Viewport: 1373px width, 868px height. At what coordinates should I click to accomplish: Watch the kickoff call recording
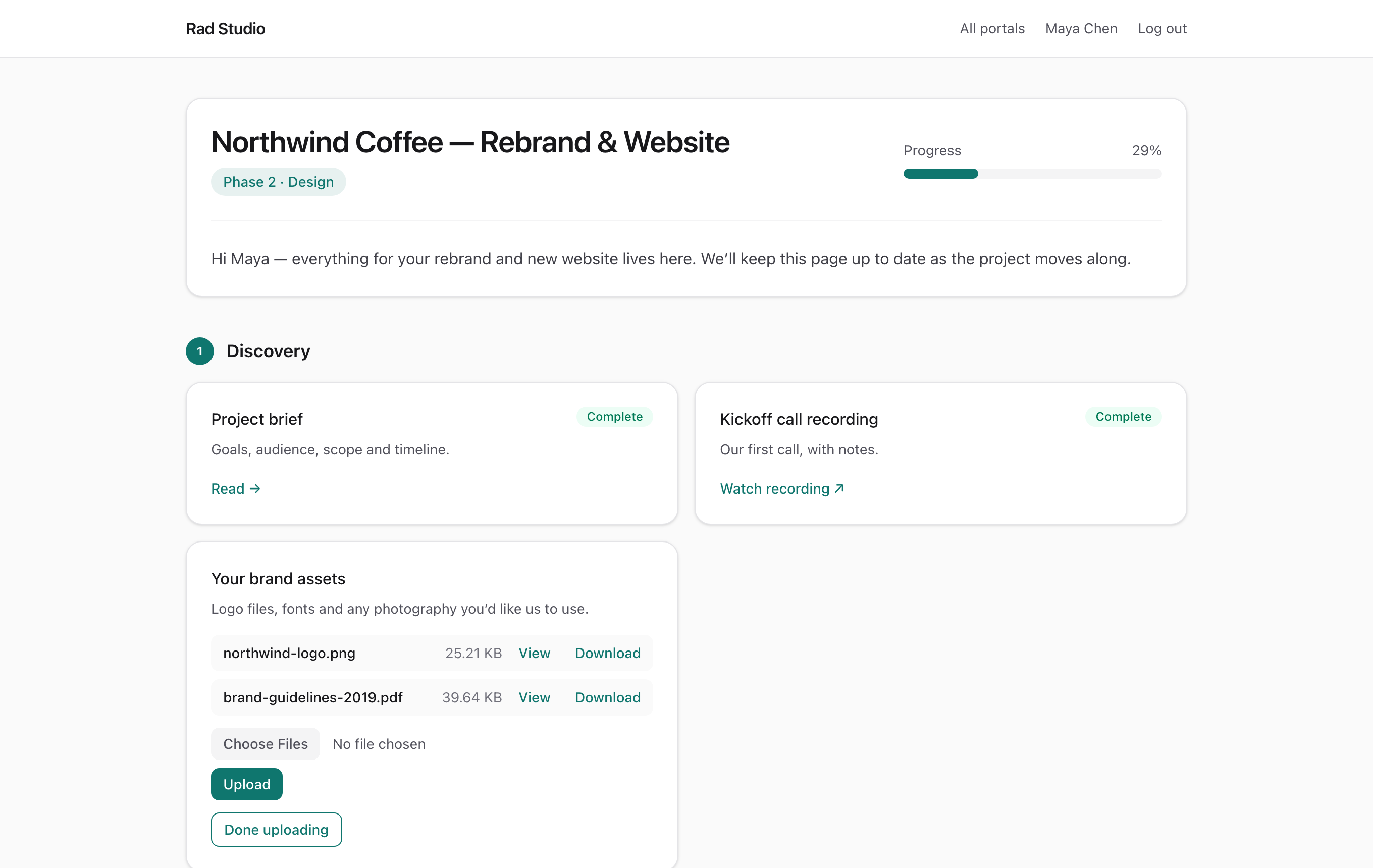tap(782, 489)
